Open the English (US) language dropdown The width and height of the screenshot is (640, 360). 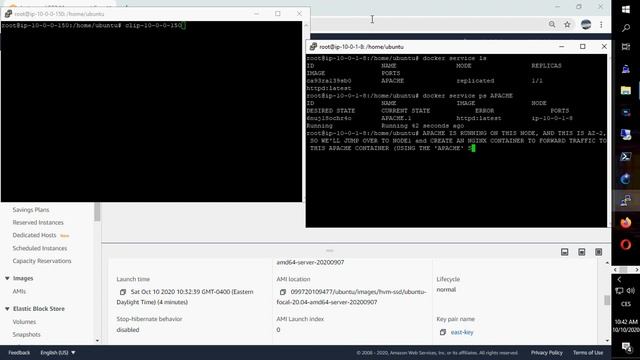click(58, 353)
